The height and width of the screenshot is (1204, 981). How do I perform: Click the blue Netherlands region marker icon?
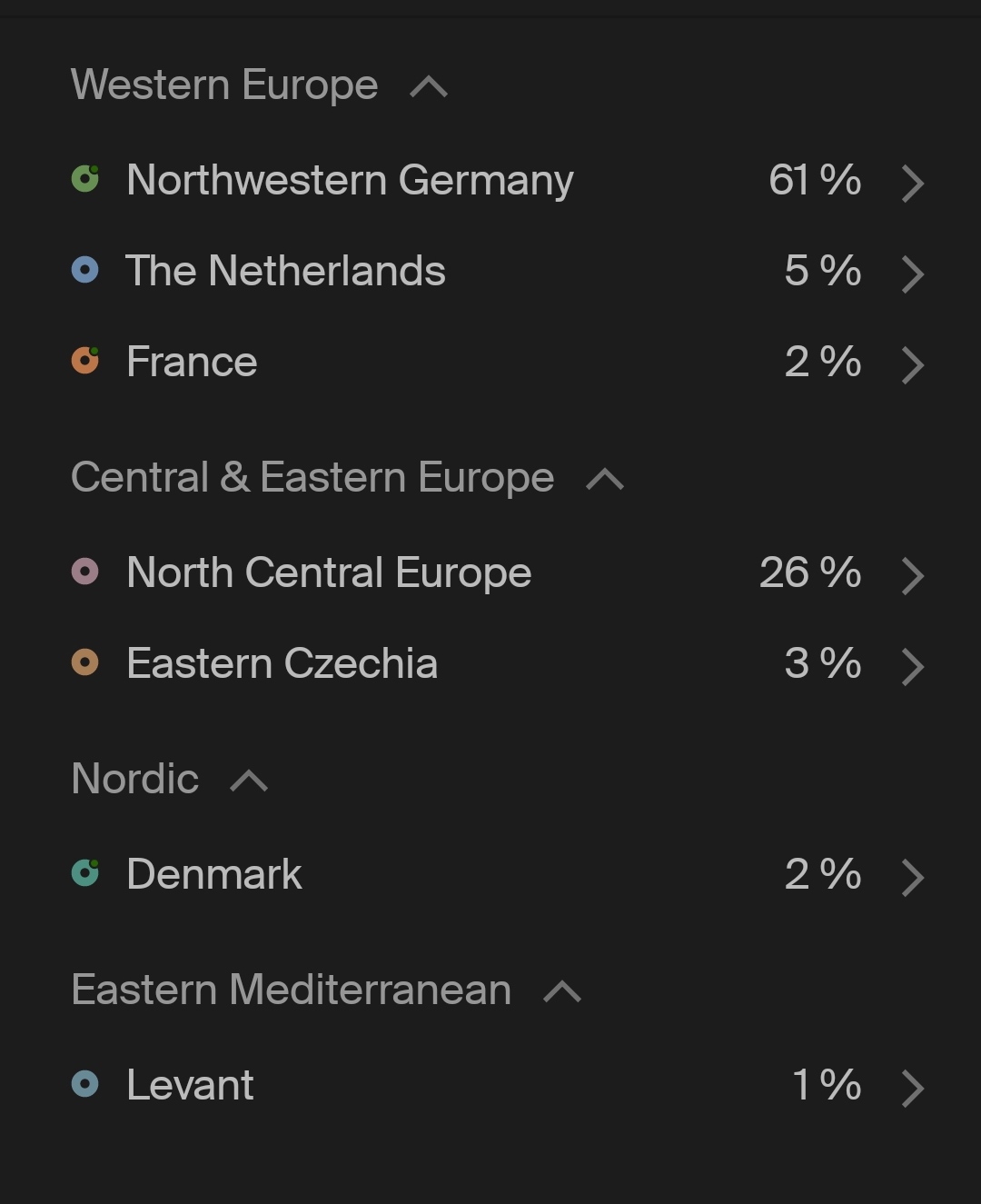click(x=85, y=270)
